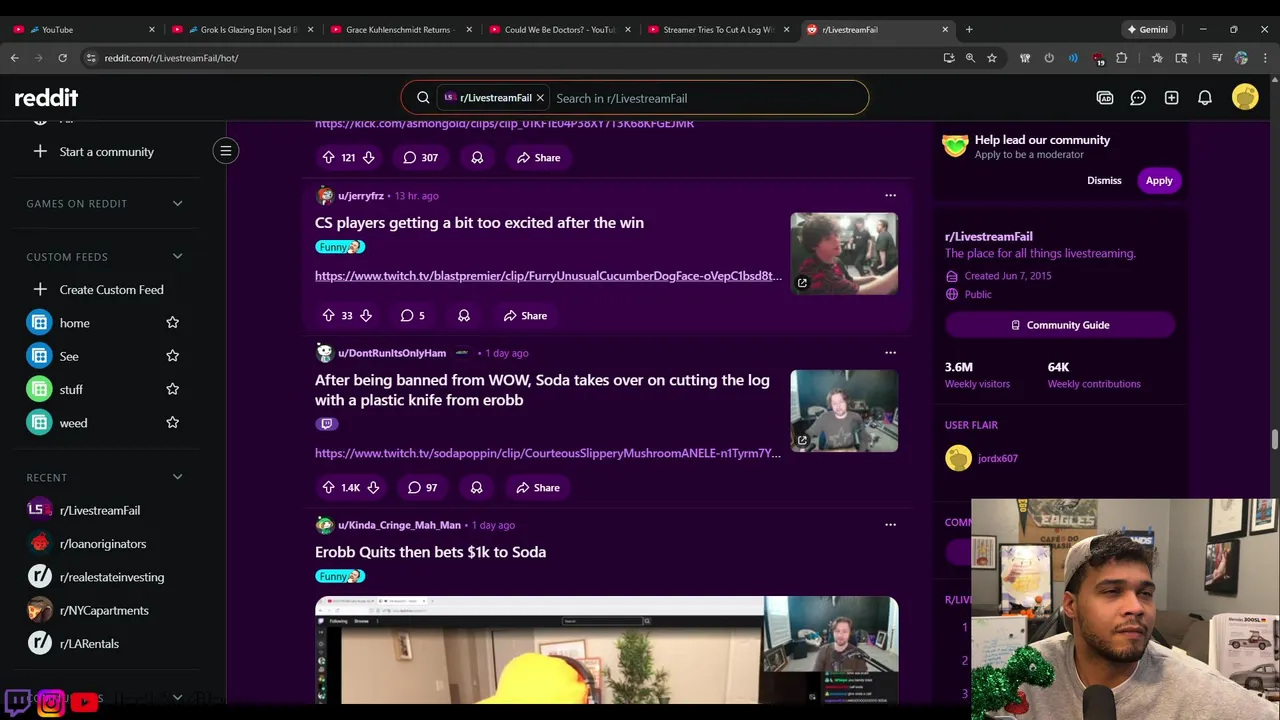Give award to the 121-vote post
Image resolution: width=1280 pixels, height=720 pixels.
(477, 157)
